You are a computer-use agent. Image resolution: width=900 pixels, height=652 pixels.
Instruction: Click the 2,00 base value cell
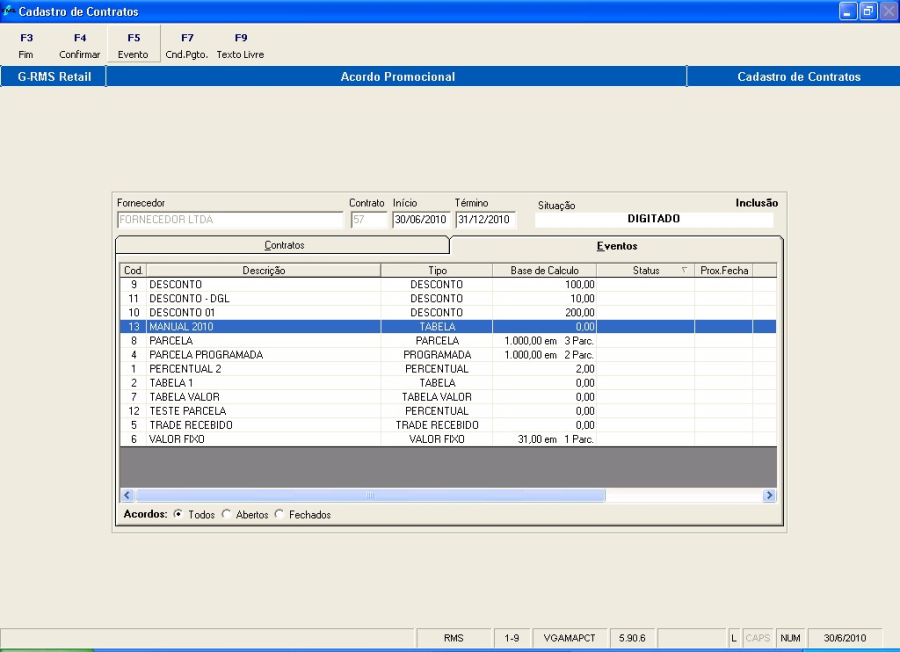[x=545, y=369]
